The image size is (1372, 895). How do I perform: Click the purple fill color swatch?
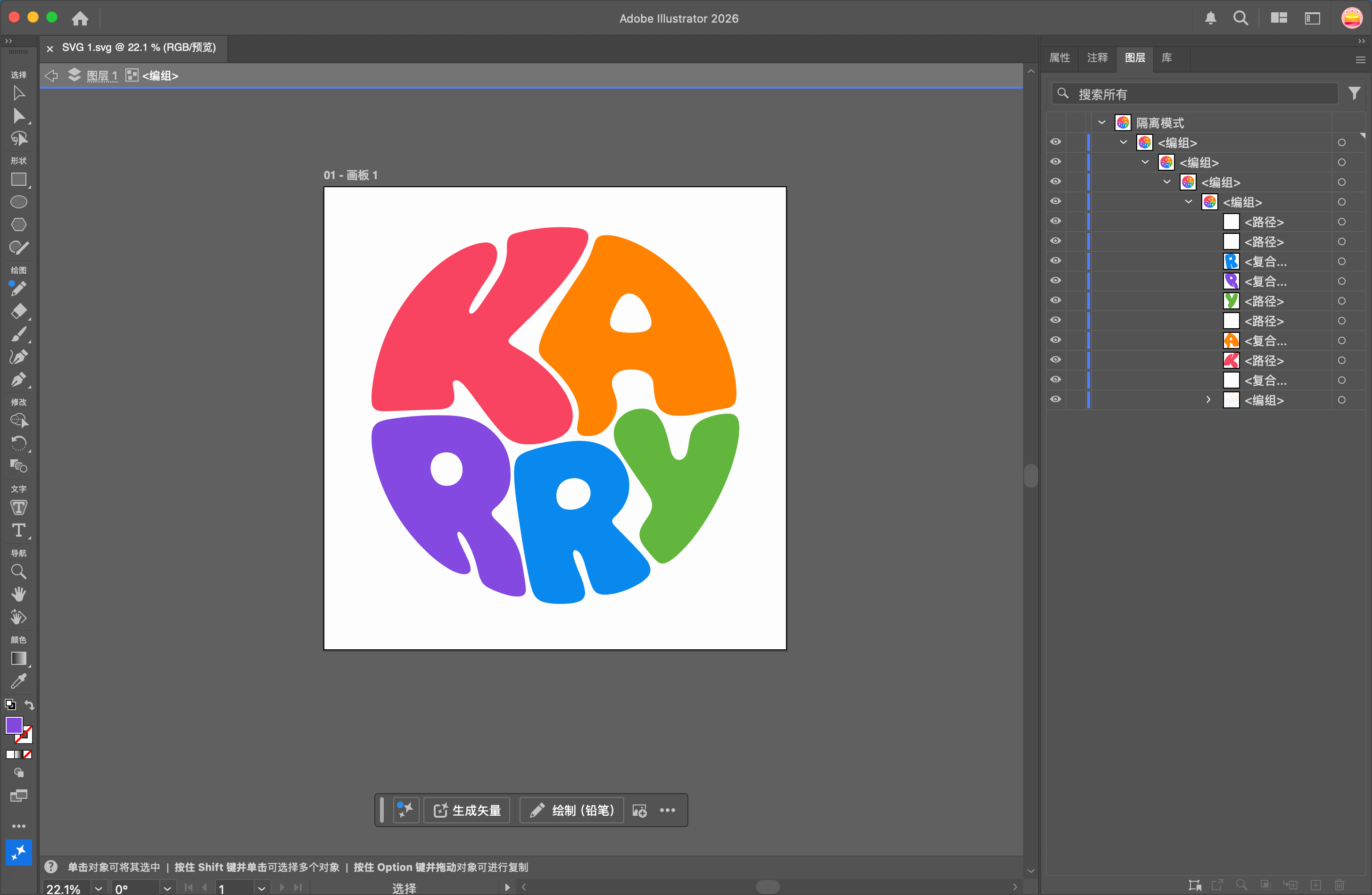[x=14, y=725]
